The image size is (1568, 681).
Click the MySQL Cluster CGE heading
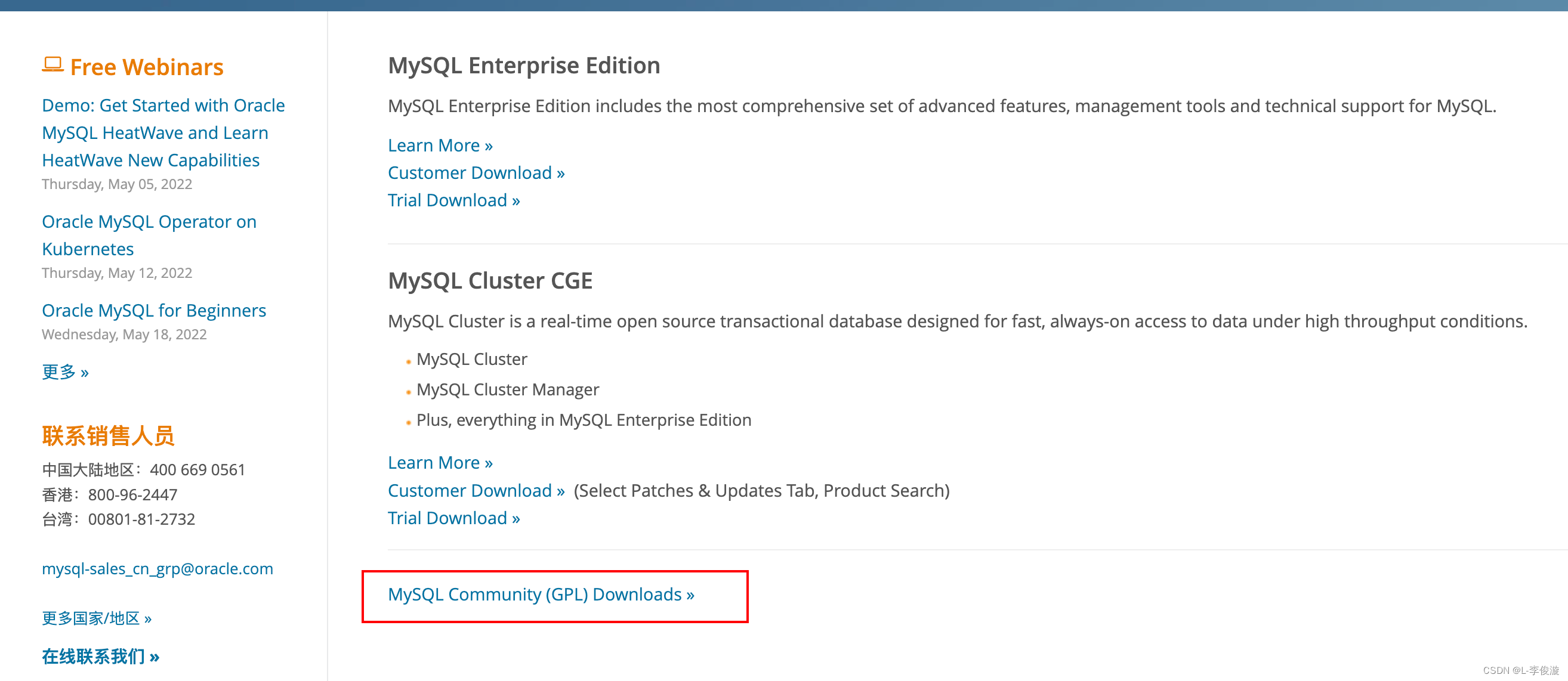(490, 280)
